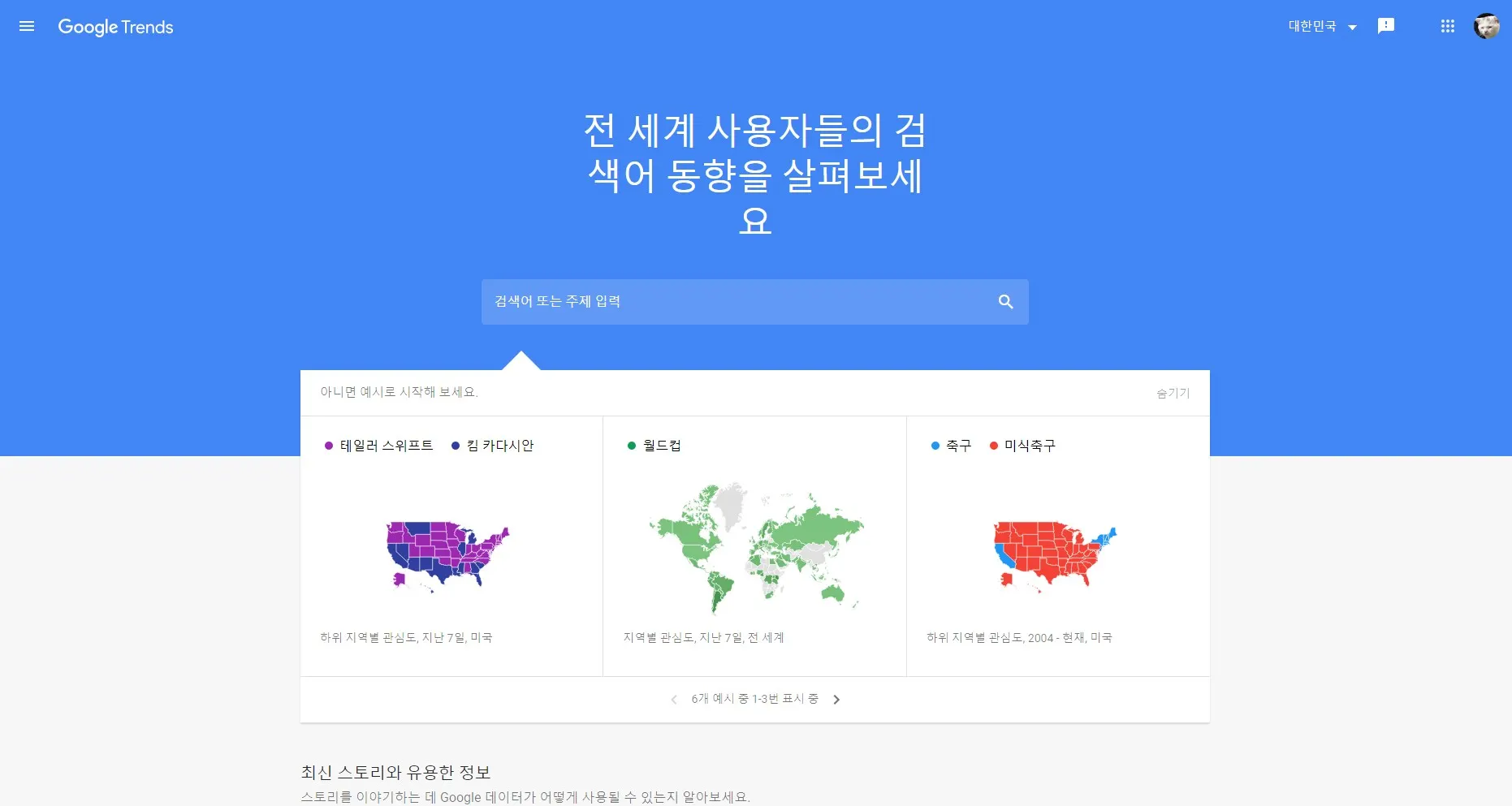The width and height of the screenshot is (1512, 806).
Task: Click the 월드컵 label
Action: [x=662, y=446]
